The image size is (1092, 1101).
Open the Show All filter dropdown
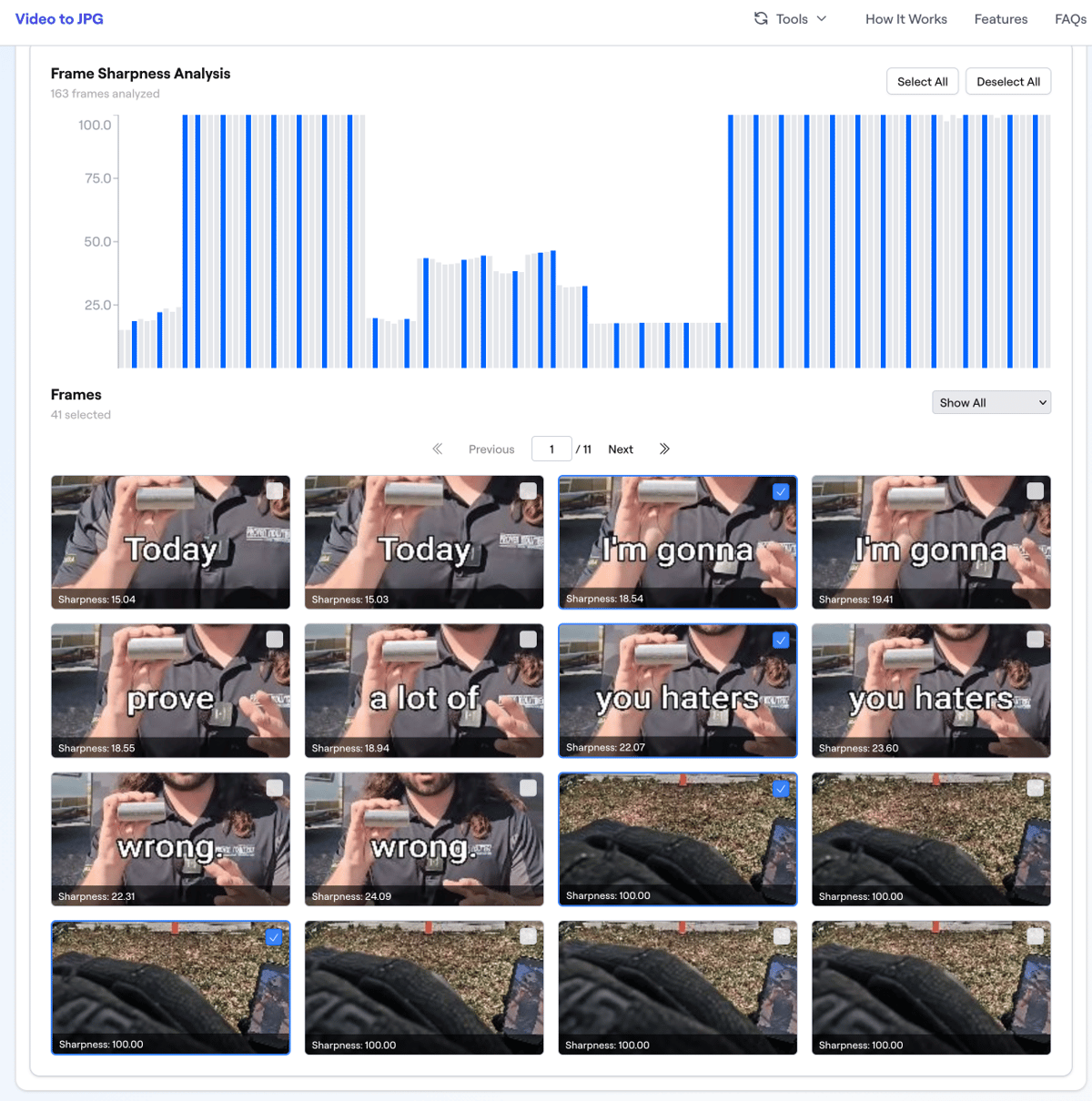click(991, 402)
